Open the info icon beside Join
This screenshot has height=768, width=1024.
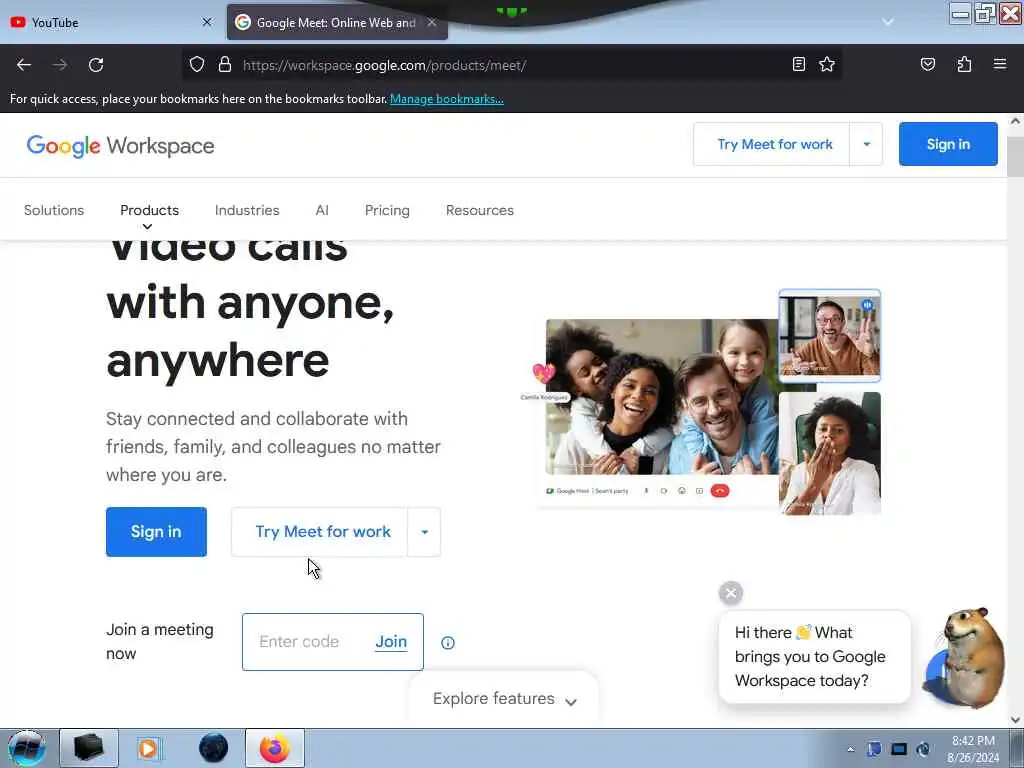click(x=447, y=643)
